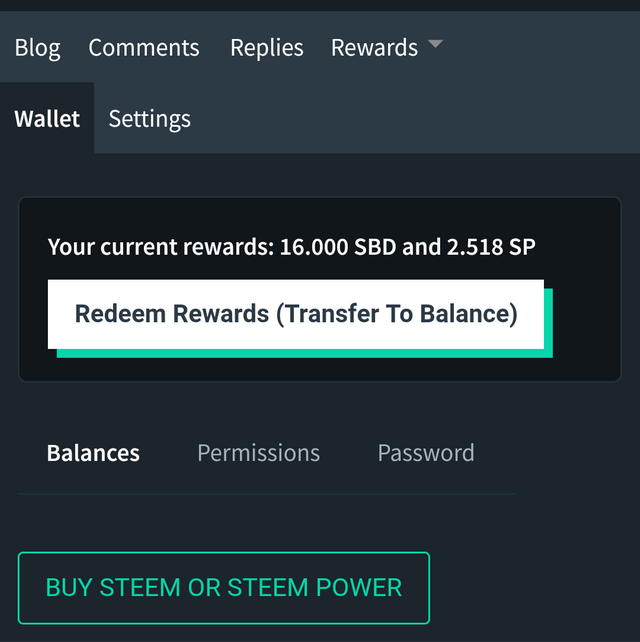Expand the Rewards dropdown arrow

[435, 45]
